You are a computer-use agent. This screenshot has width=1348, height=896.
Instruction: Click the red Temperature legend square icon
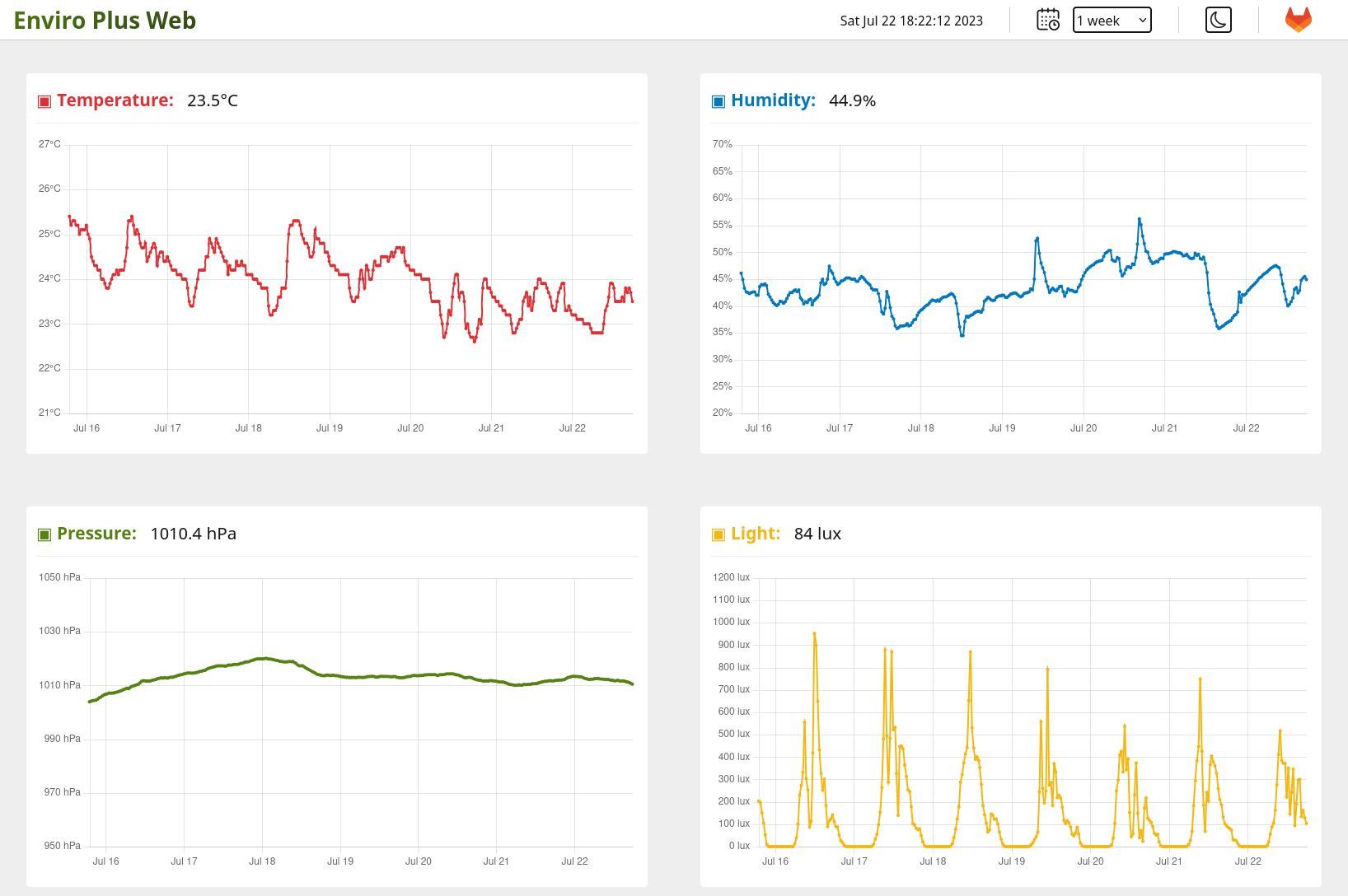(44, 101)
